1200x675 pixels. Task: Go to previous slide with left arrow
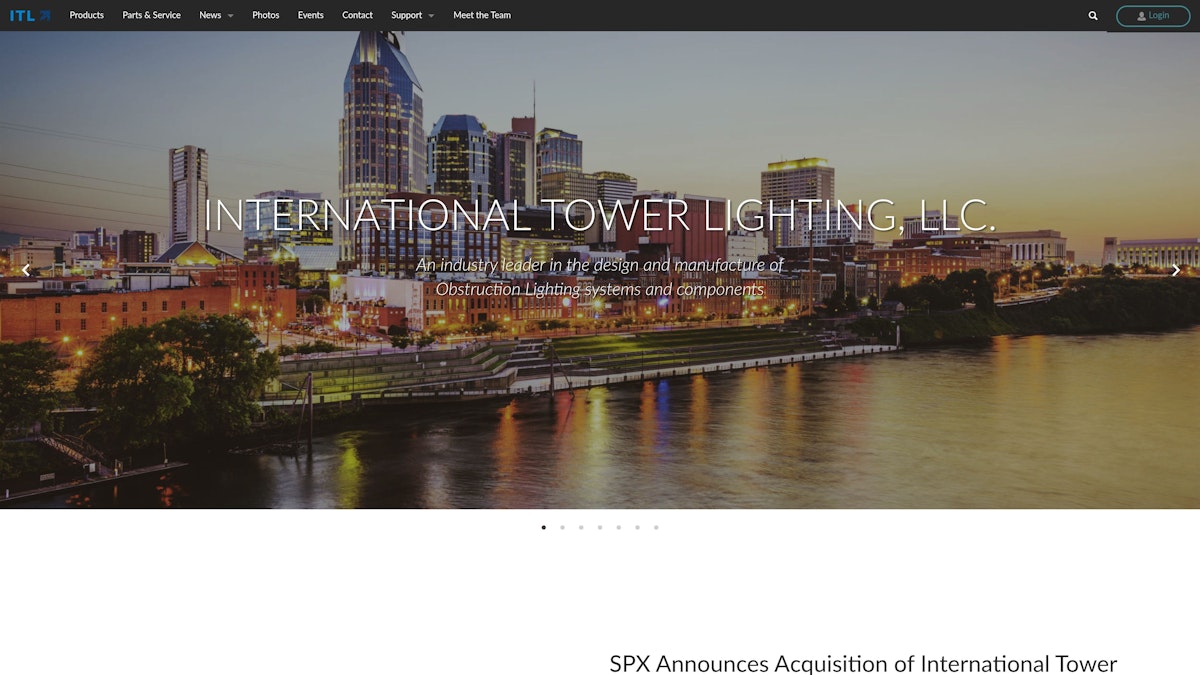point(26,270)
